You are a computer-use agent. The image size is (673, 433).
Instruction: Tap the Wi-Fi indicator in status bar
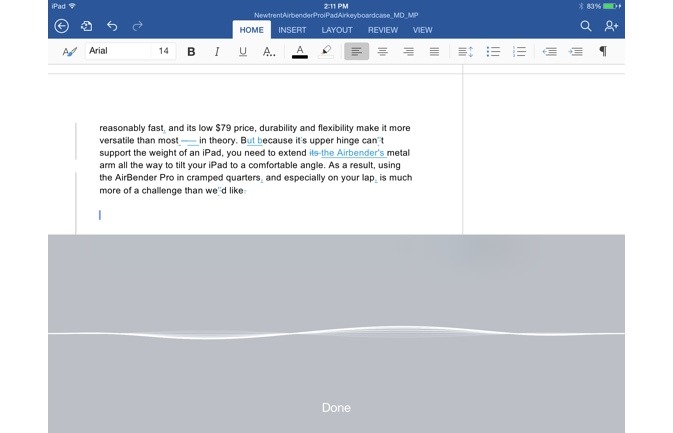(72, 6)
